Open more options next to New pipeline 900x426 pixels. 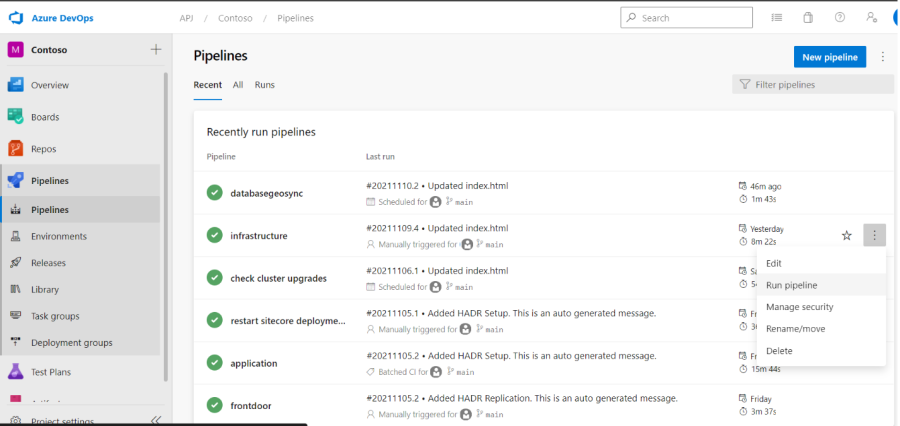point(882,57)
